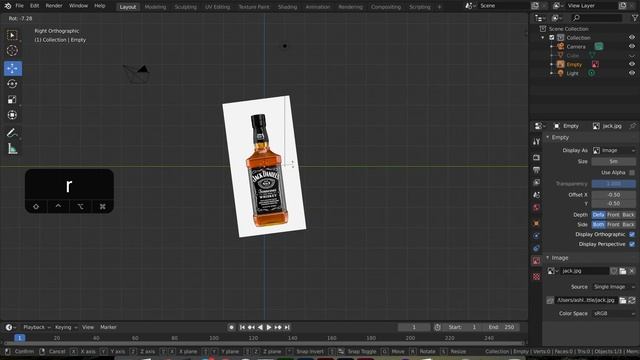
Task: Click the play animation button
Action: 269,327
